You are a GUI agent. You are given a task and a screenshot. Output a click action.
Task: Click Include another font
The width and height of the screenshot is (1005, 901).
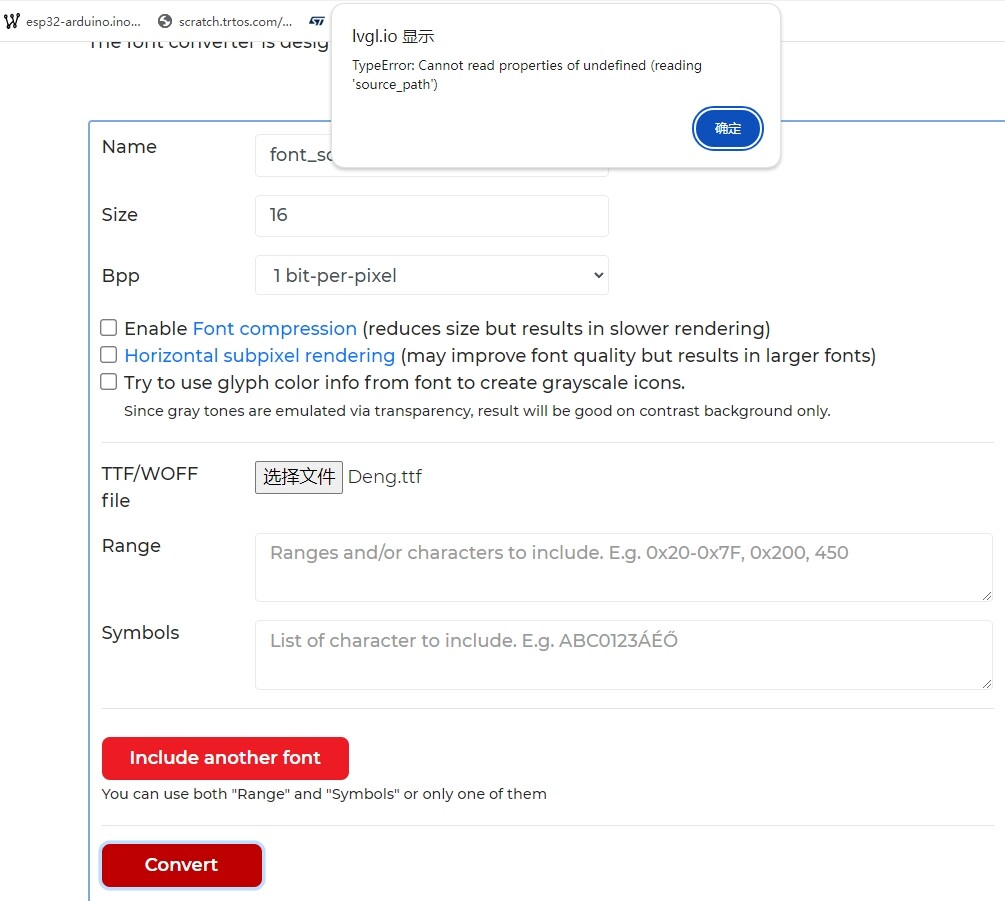coord(224,758)
